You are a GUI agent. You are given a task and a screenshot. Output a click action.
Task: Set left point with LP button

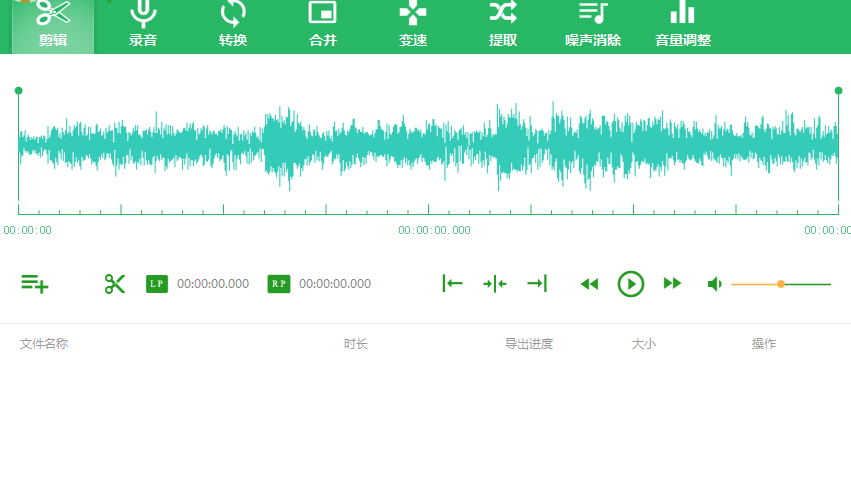coord(157,284)
